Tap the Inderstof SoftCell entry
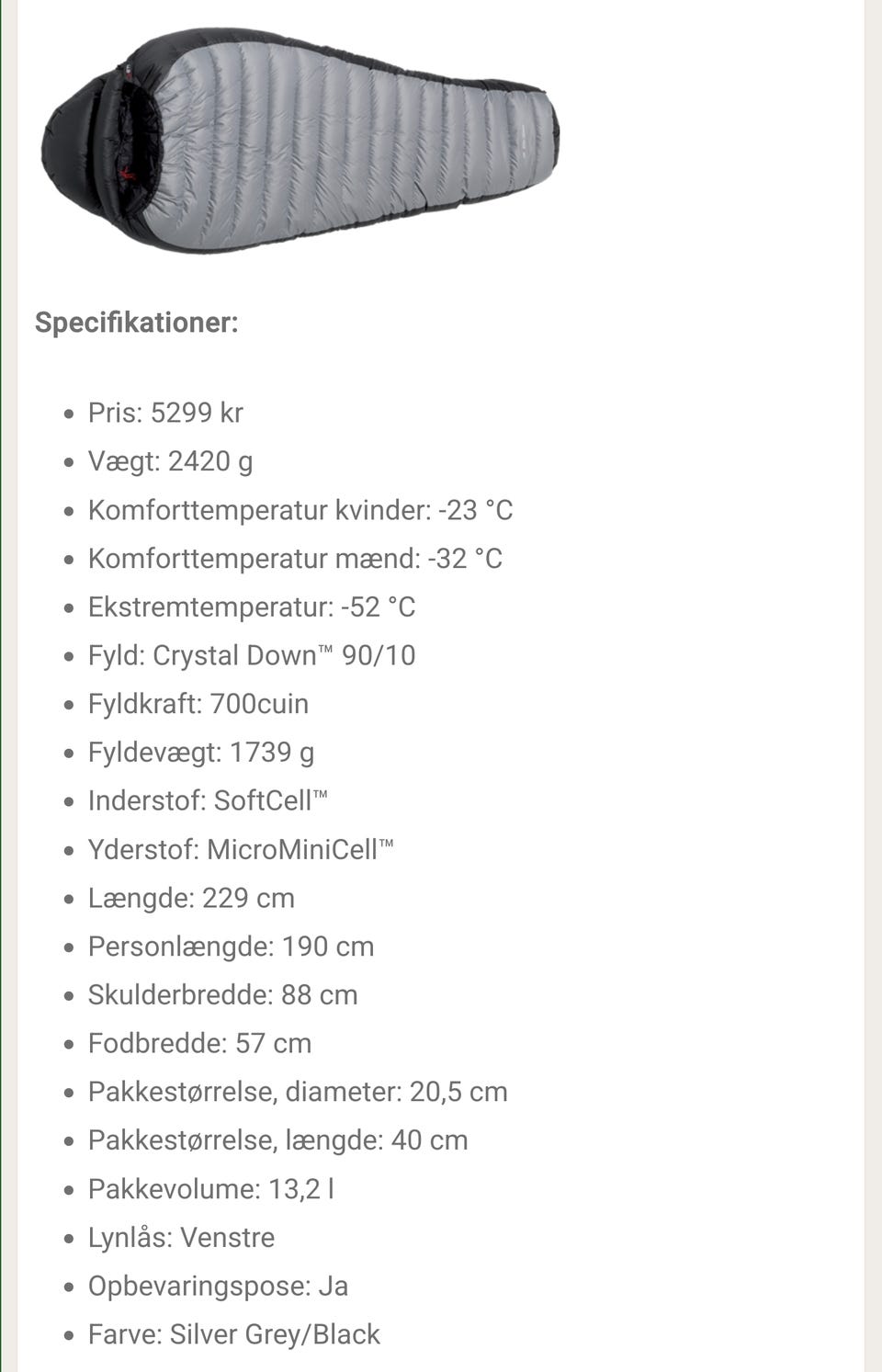Screen dimensions: 882x1372 coord(208,800)
